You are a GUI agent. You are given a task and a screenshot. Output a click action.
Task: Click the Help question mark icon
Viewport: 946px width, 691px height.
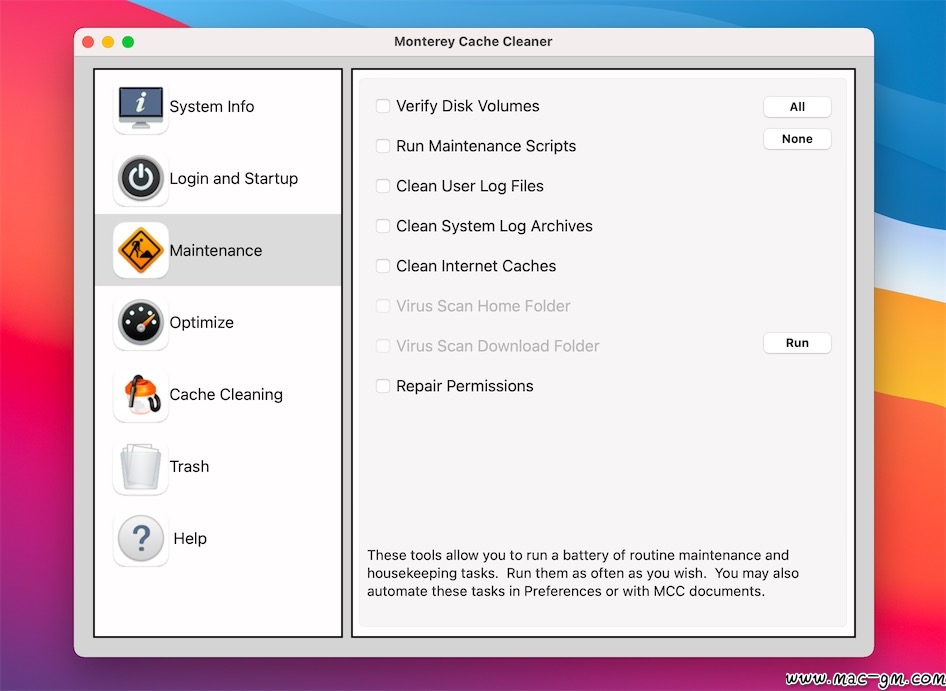pos(141,538)
